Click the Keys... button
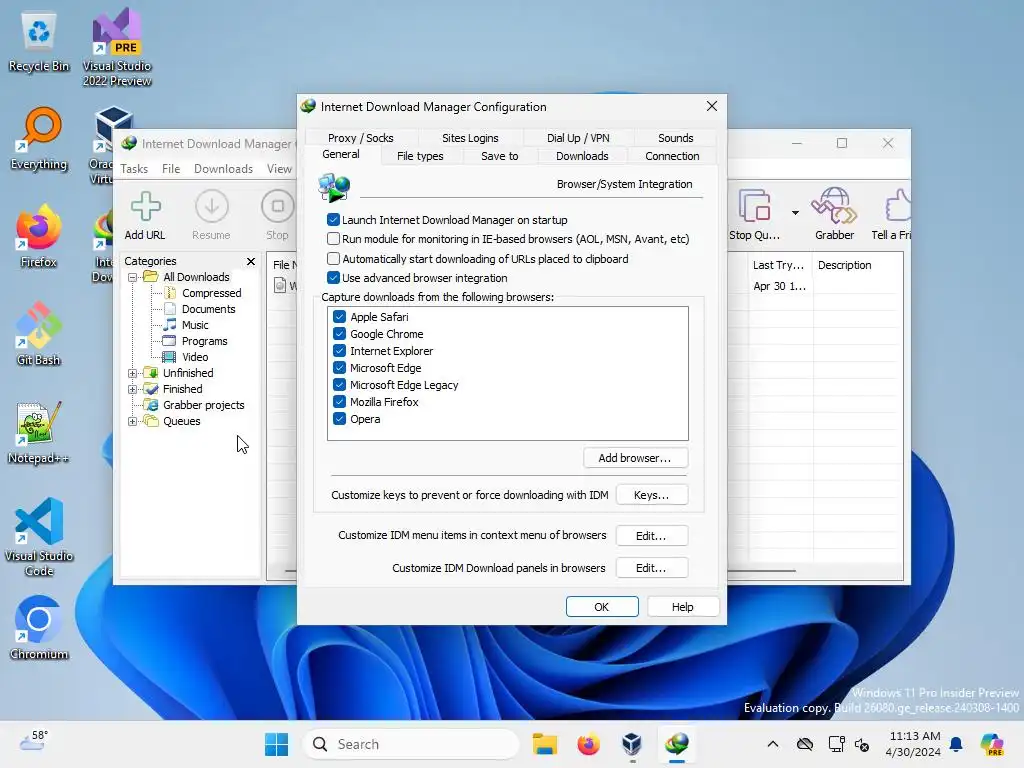1024x768 pixels. point(651,495)
